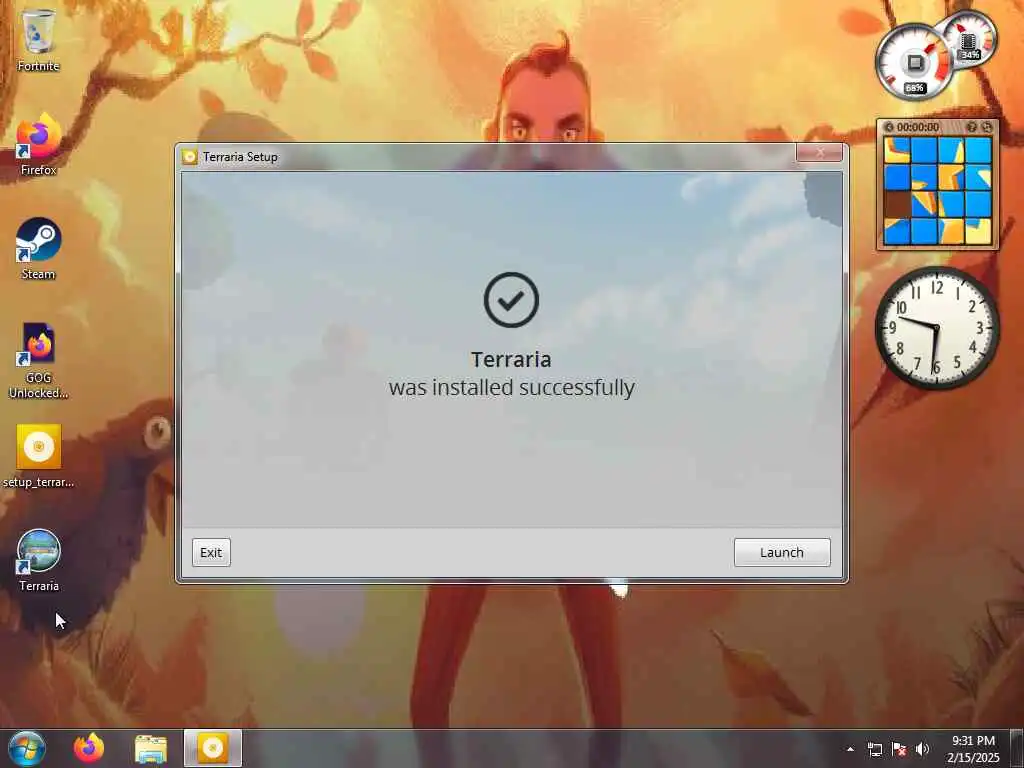The image size is (1024, 768).
Task: Select the Firefox desktop shortcut
Action: click(38, 144)
